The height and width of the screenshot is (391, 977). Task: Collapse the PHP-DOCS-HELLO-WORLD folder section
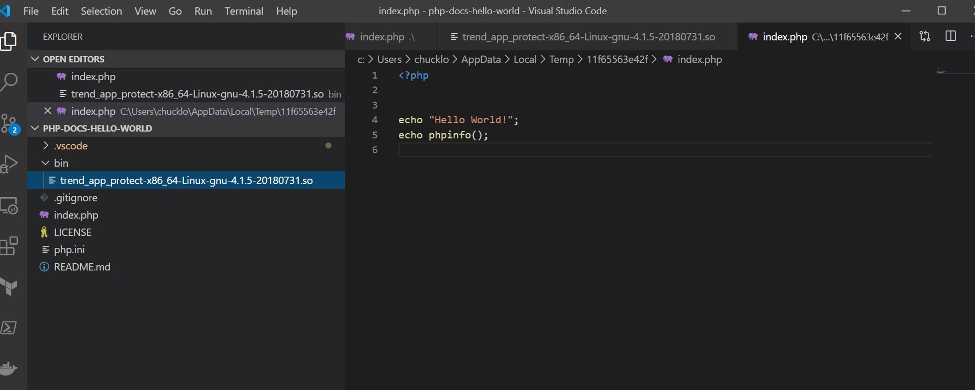click(x=186, y=128)
